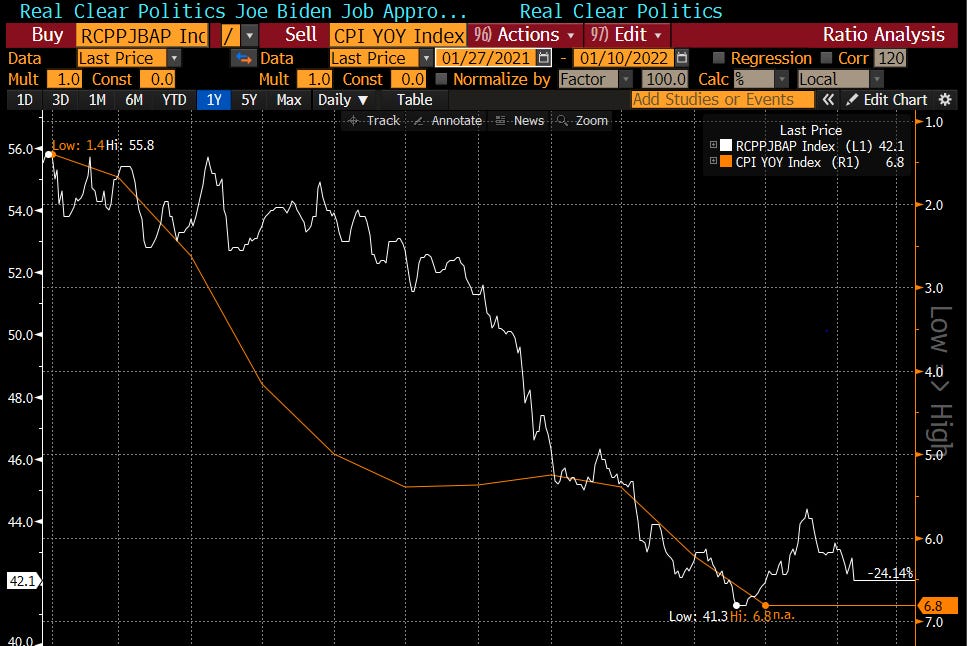The image size is (967, 646).
Task: Select the 1M range tab
Action: [97, 100]
